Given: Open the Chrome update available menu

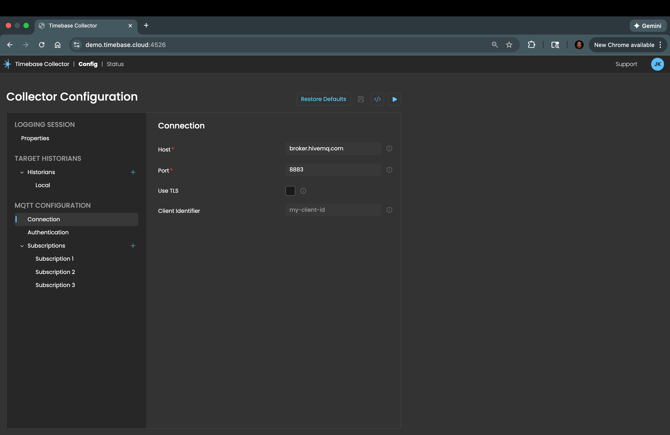Looking at the screenshot, I should click(x=627, y=45).
